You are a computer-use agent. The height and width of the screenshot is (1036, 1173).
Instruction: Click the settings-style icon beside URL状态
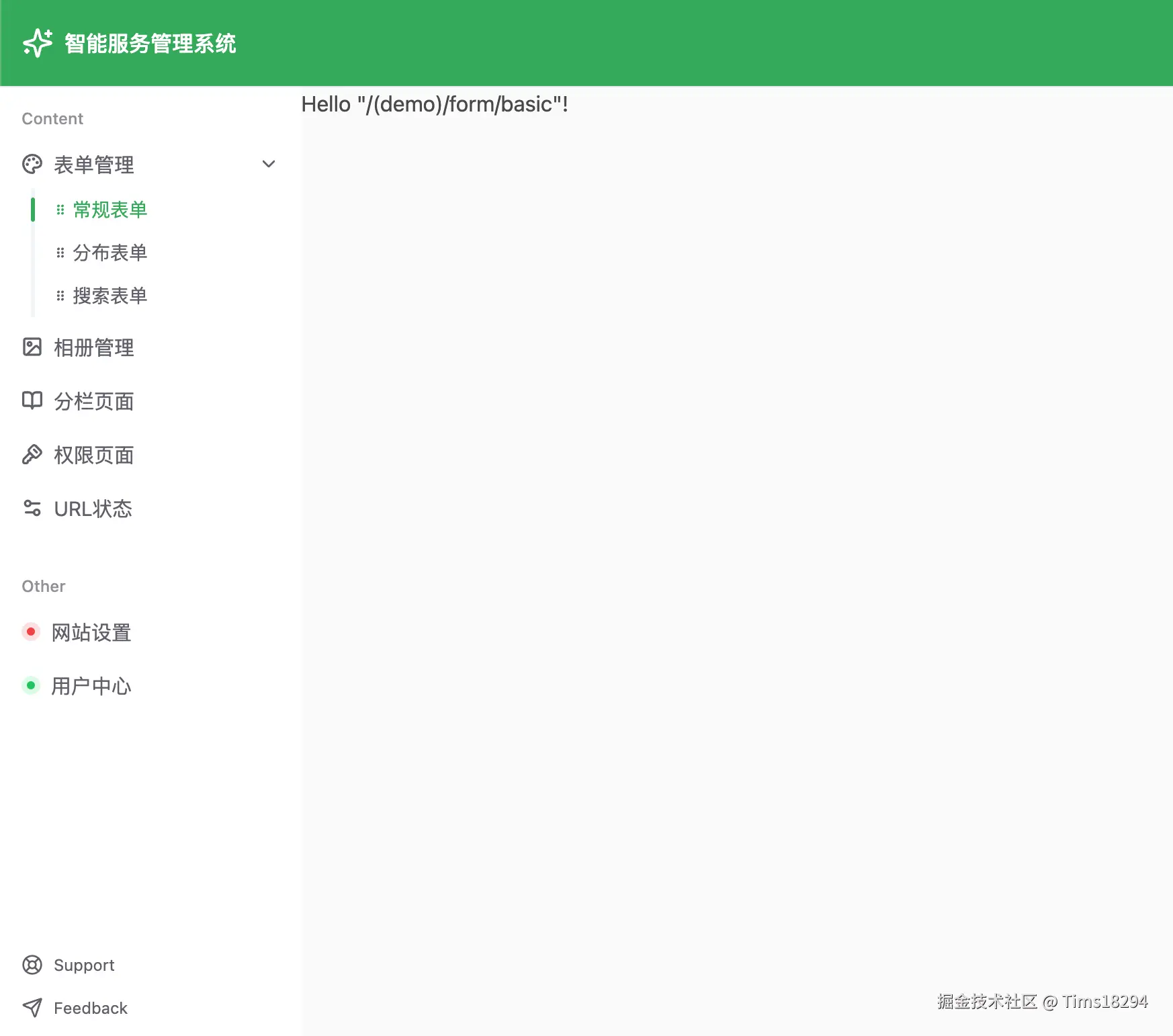click(32, 509)
